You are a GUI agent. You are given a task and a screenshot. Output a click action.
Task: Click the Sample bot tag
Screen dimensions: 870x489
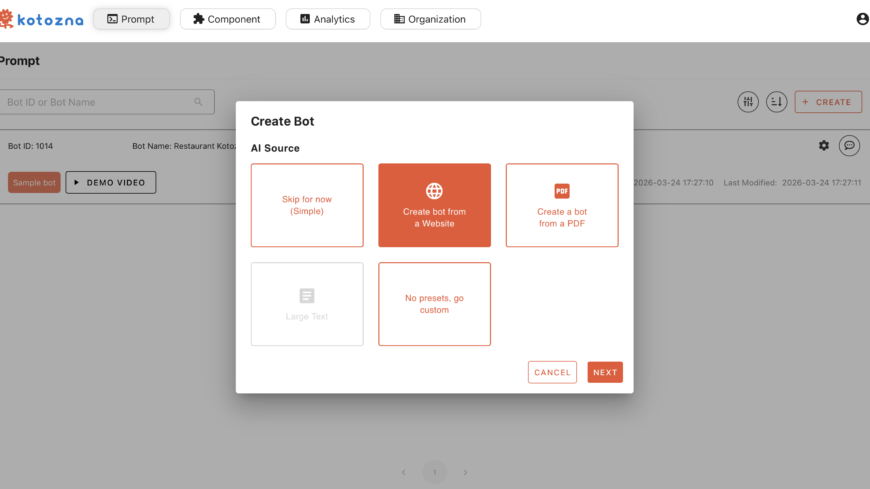pos(34,183)
